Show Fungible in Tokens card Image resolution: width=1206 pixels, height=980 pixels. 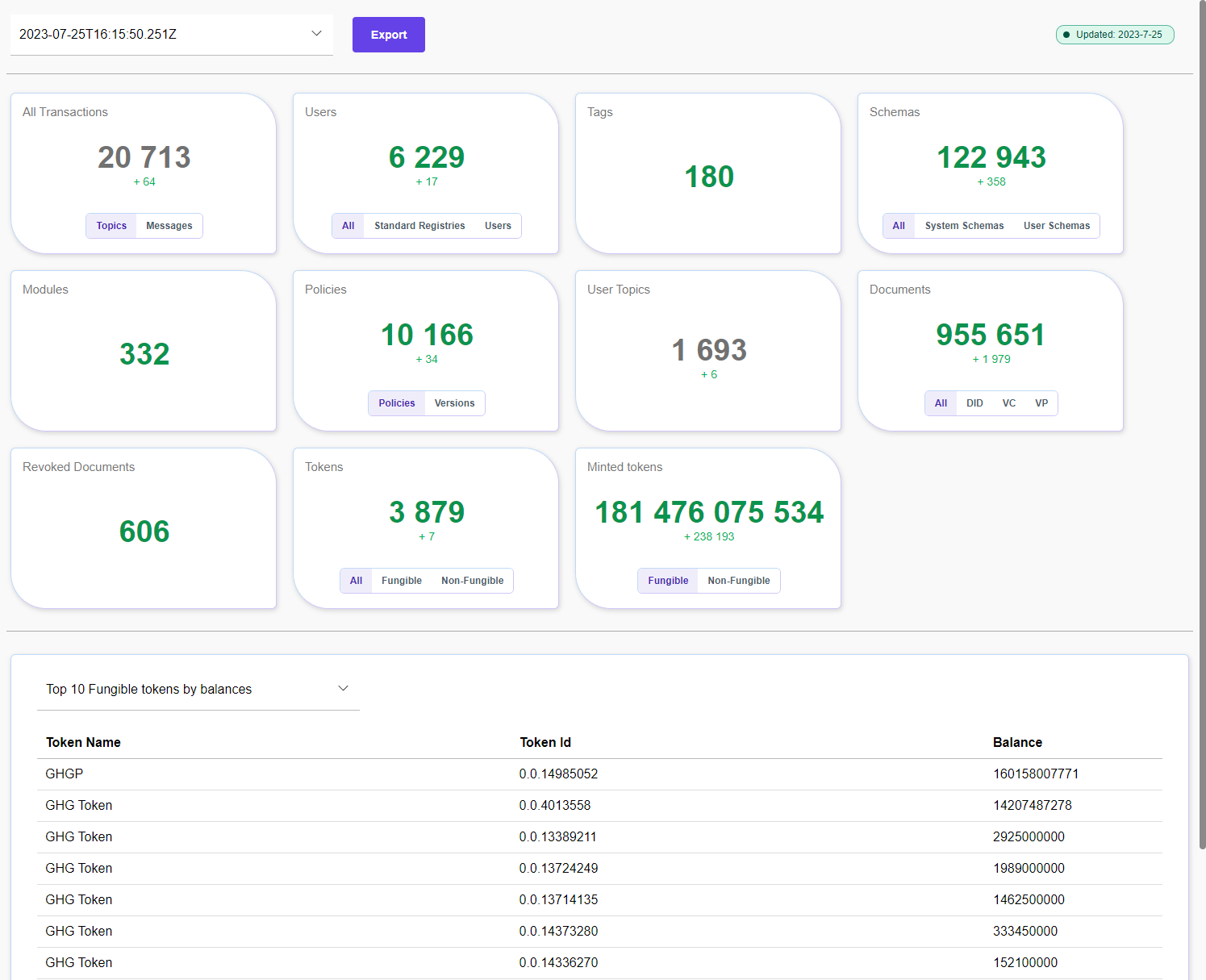click(401, 581)
